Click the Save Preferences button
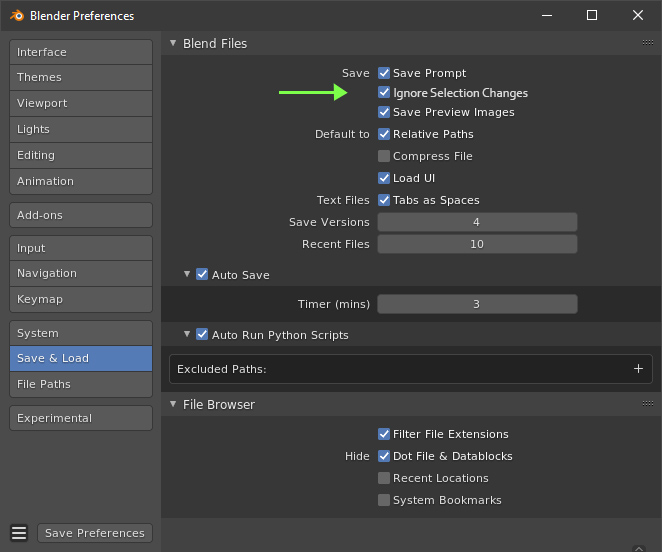This screenshot has width=662, height=552. (x=95, y=533)
